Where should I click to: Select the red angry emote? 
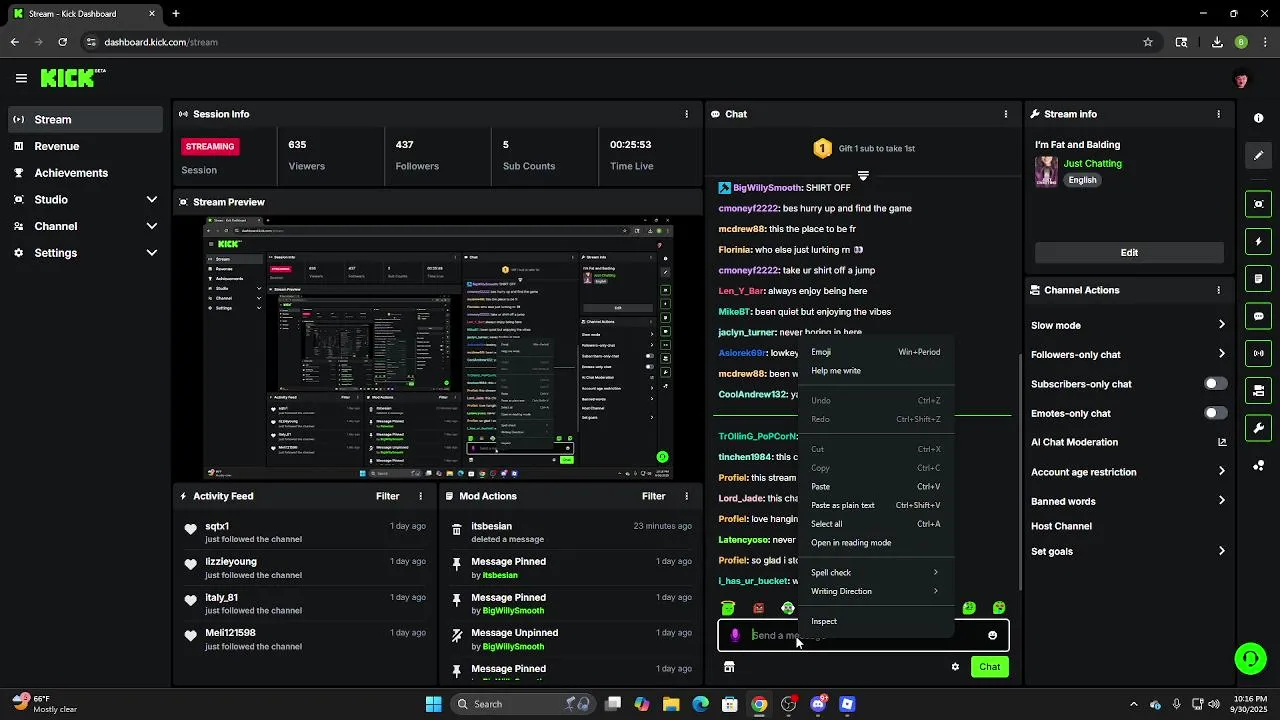(x=758, y=608)
